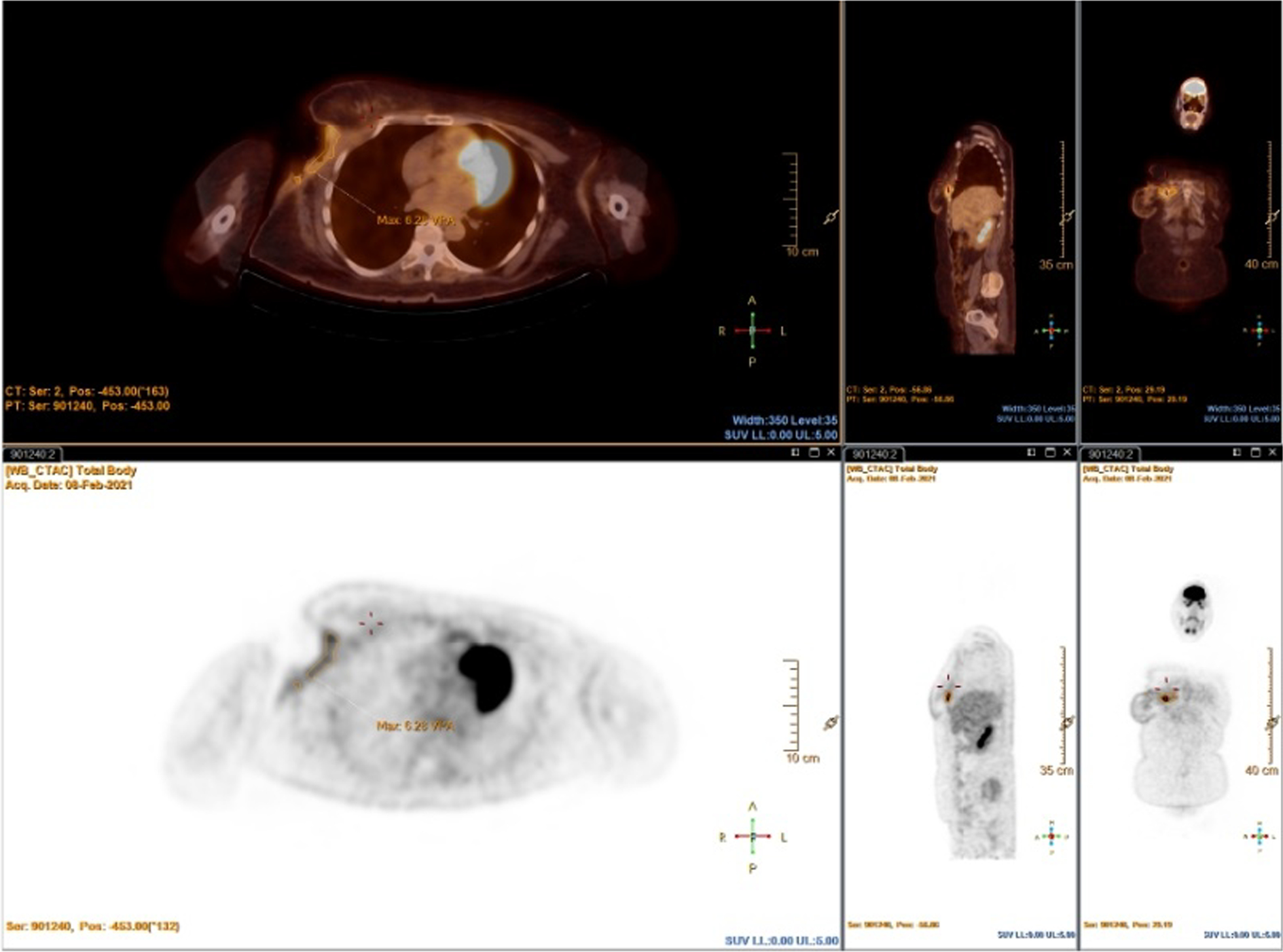Click the syringe icon in fused axial view
Viewport: 1283px width, 952px height.
point(831,217)
